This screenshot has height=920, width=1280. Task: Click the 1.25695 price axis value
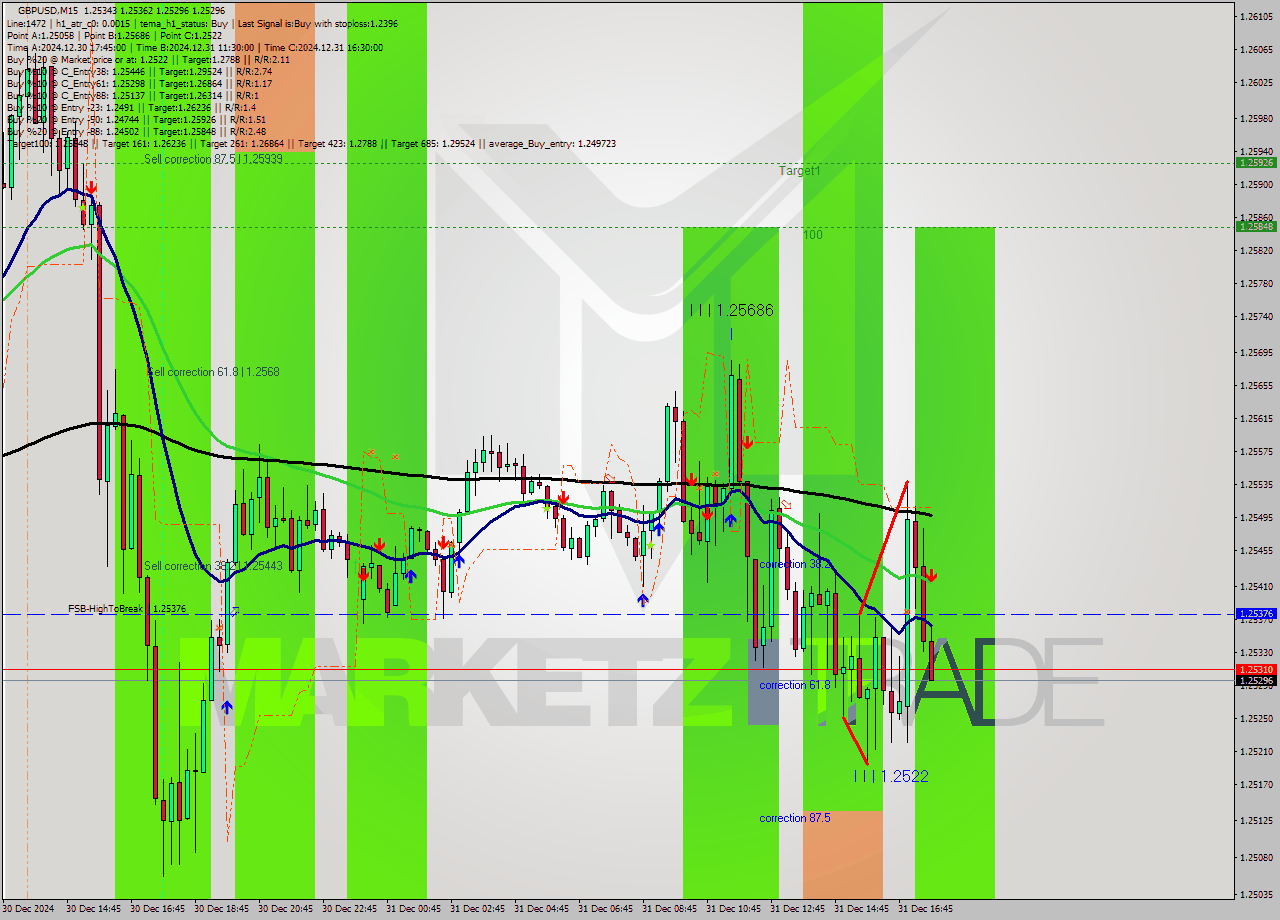(x=1256, y=352)
